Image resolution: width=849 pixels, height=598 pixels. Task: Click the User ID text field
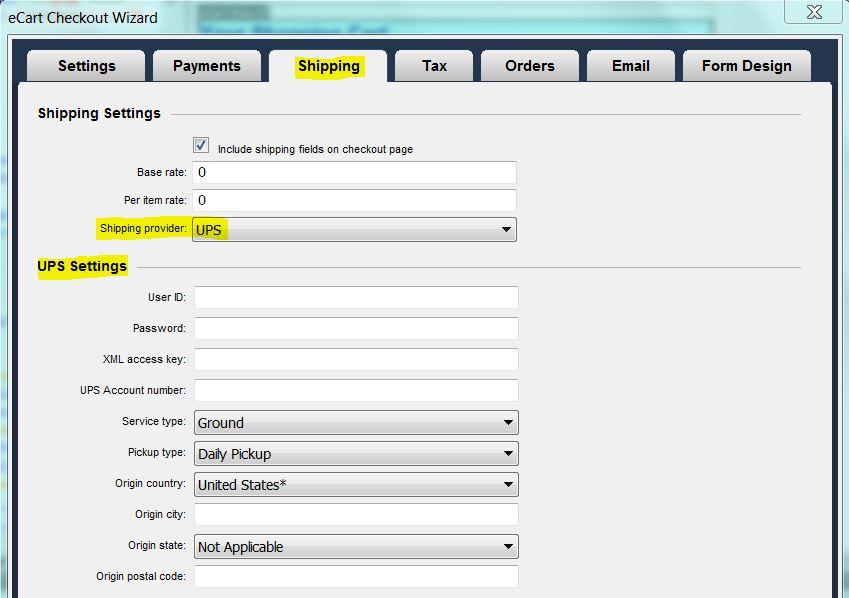click(356, 297)
